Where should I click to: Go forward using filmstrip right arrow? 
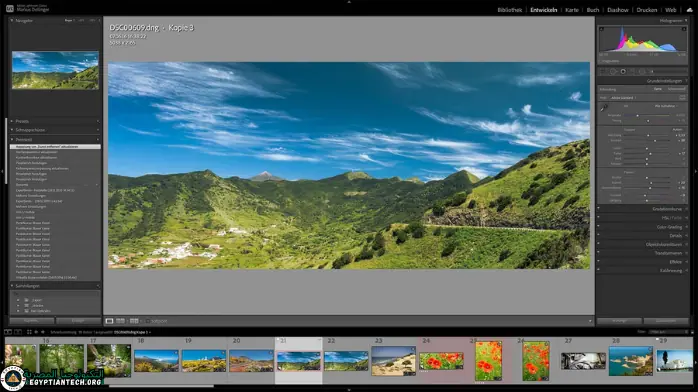(x=43, y=332)
